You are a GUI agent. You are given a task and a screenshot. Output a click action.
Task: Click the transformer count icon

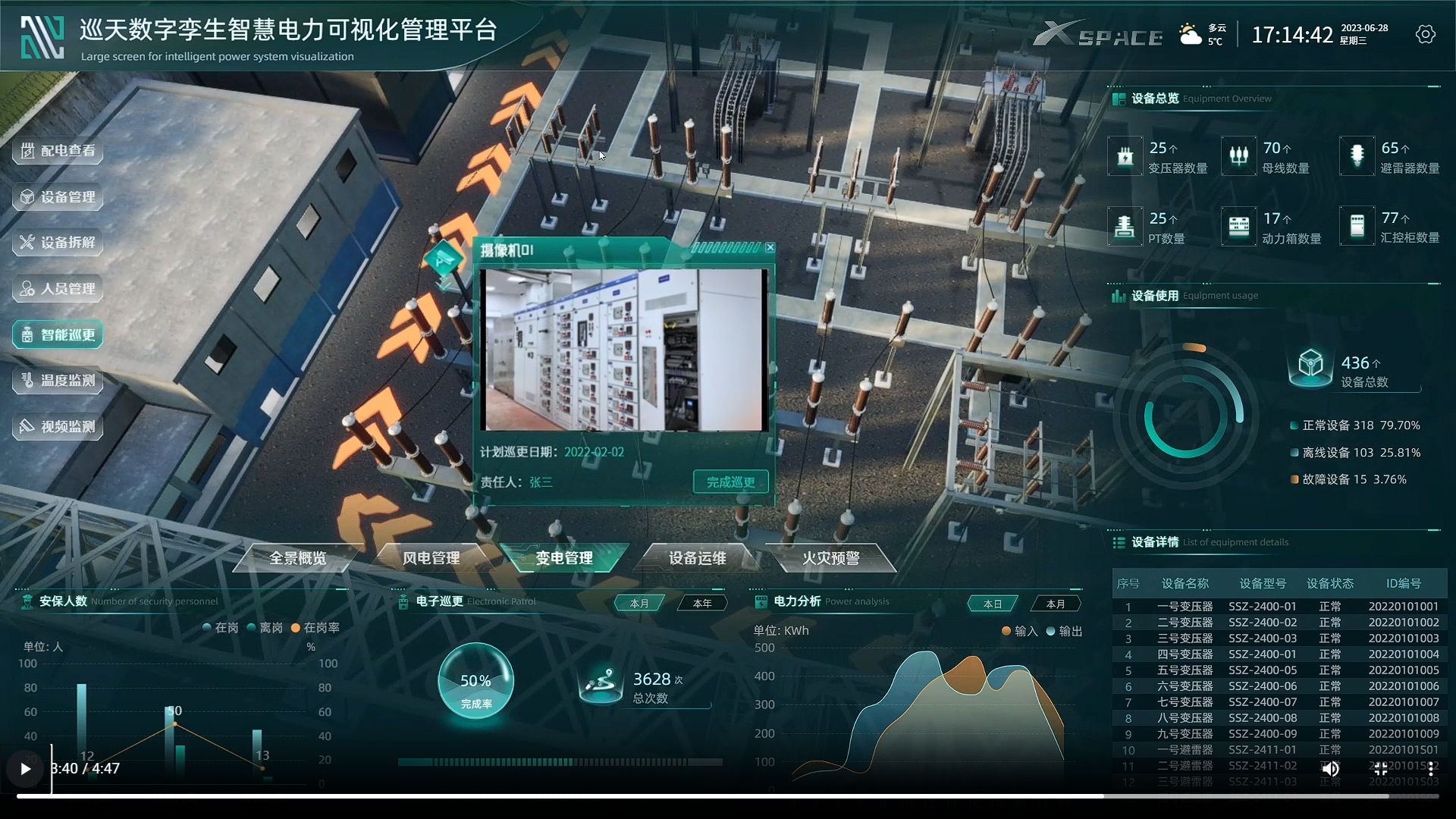click(1125, 156)
